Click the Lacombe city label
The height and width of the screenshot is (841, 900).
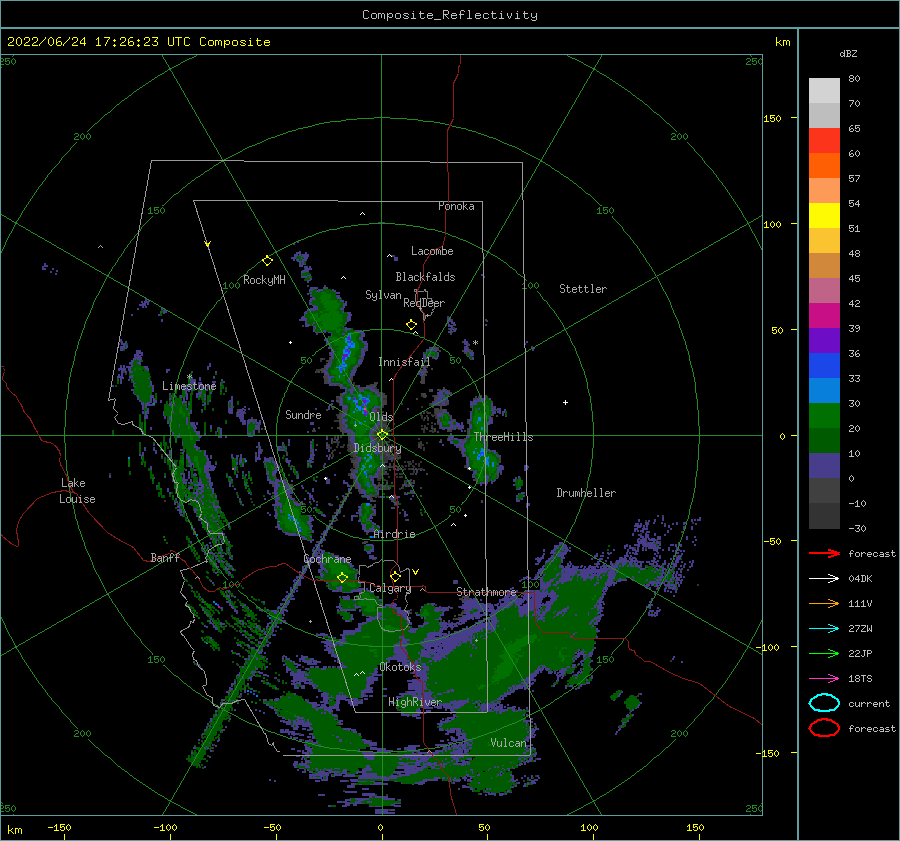tap(432, 251)
